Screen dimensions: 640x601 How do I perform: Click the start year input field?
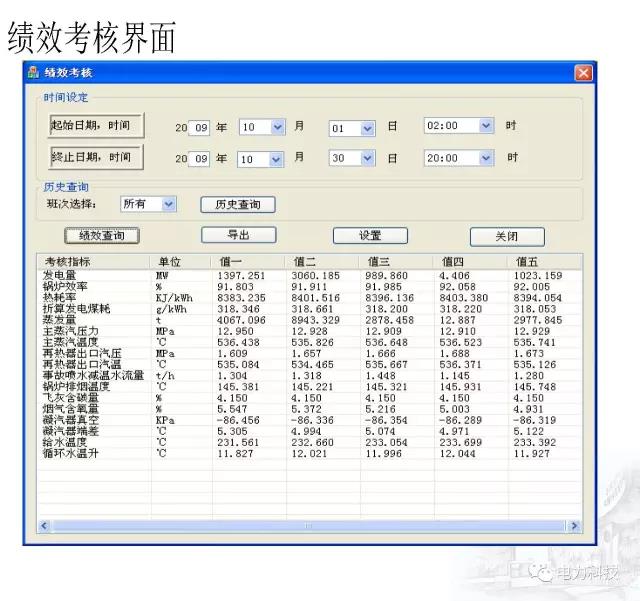point(200,127)
